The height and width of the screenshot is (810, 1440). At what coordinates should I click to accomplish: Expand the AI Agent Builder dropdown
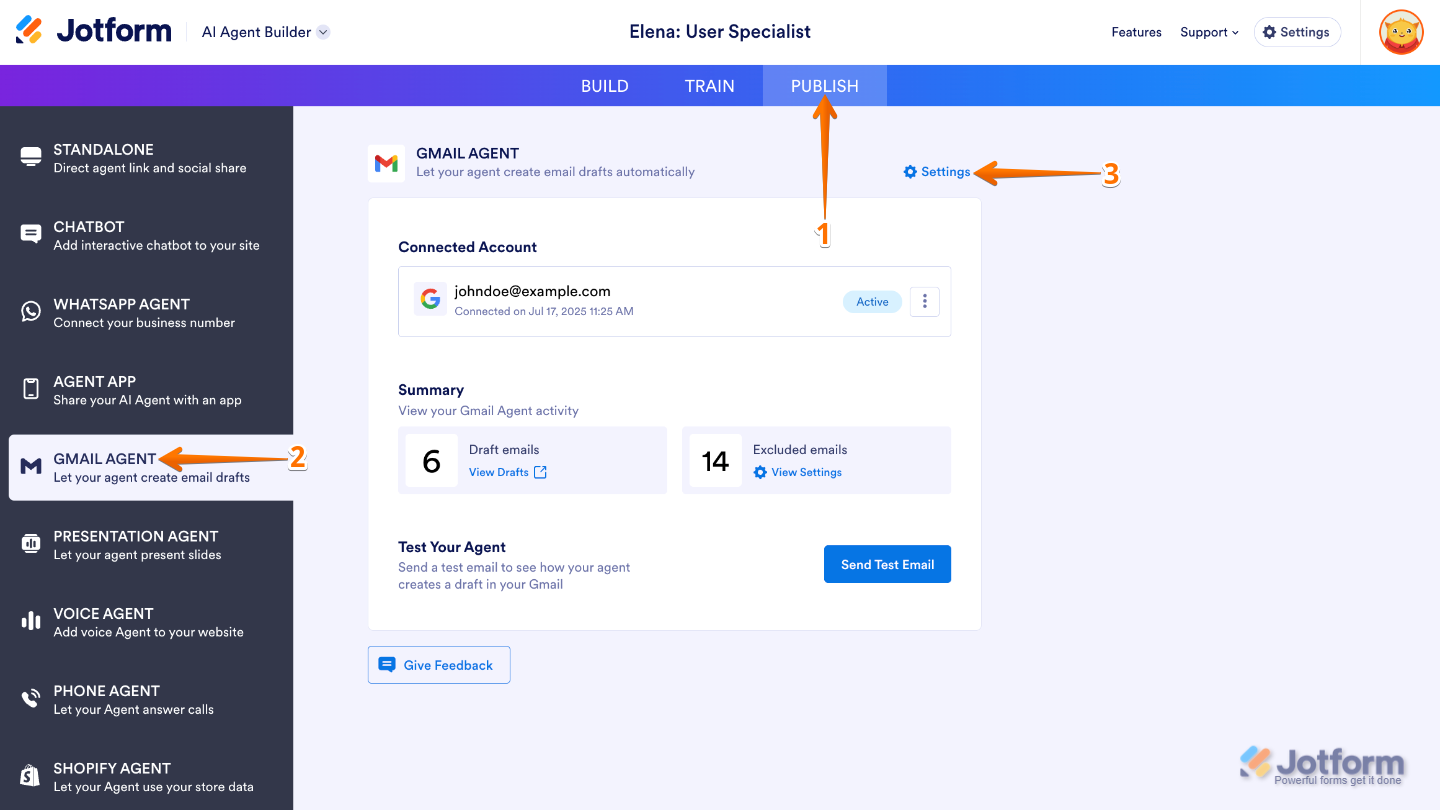323,32
